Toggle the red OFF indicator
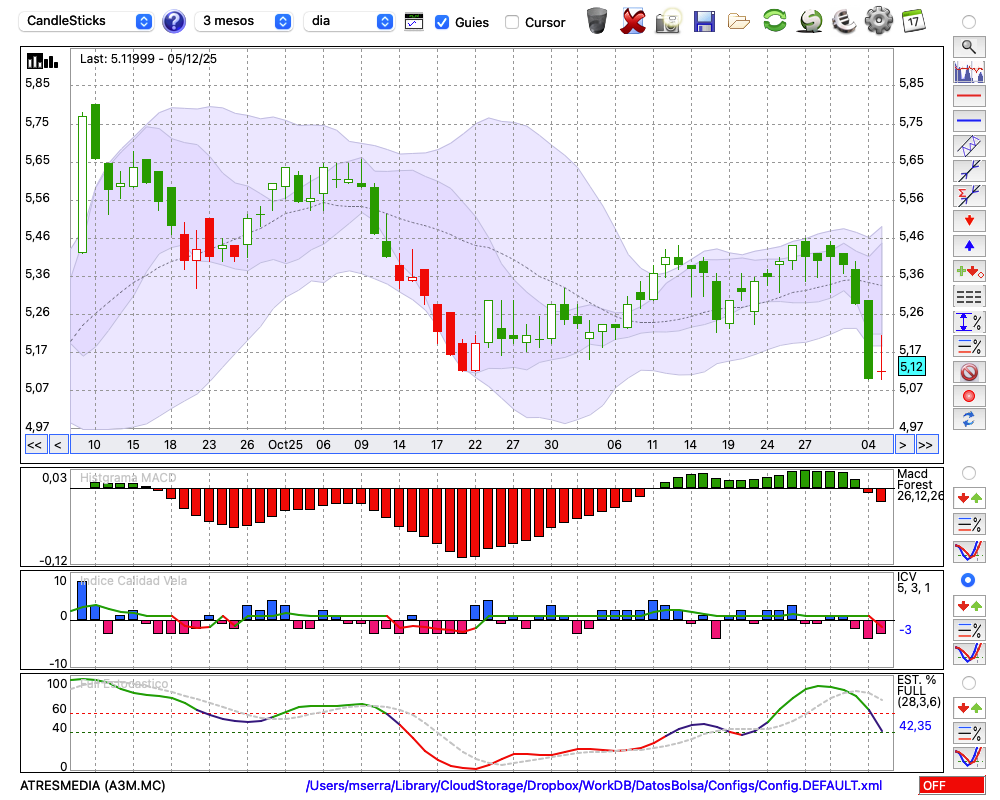This screenshot has height=800, width=1000. (952, 785)
